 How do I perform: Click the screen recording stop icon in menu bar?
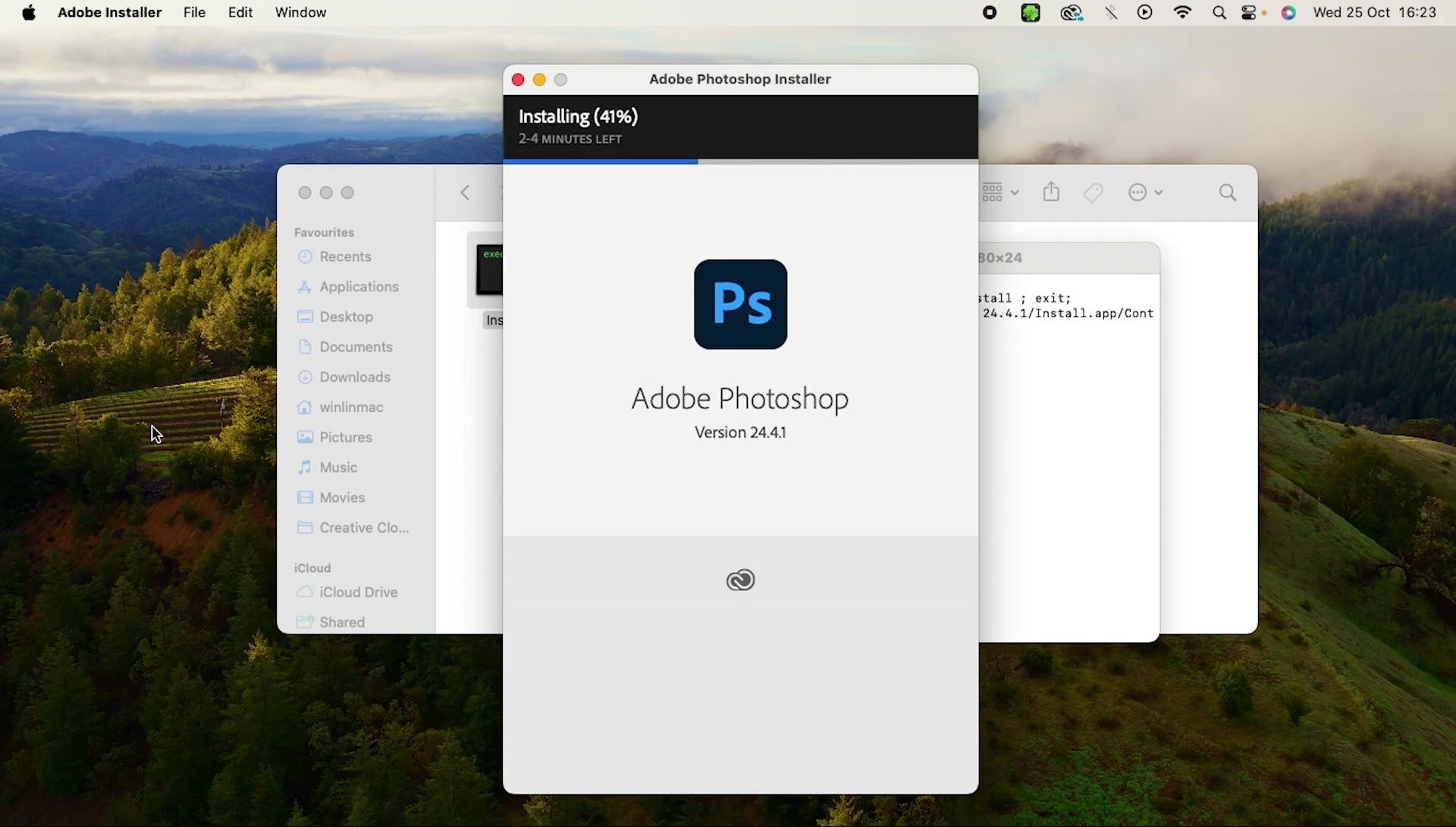[x=990, y=12]
